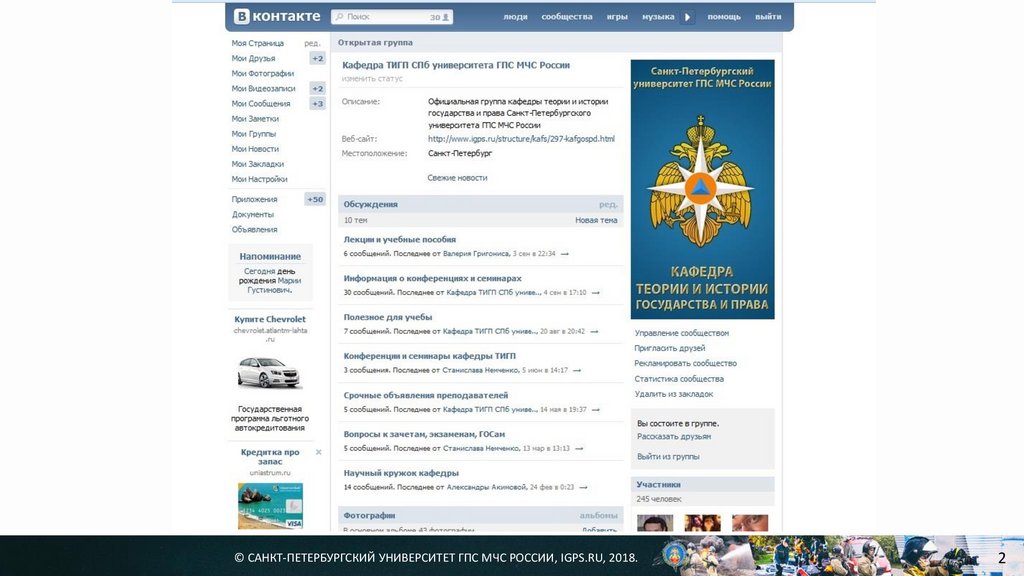Screen dimensions: 1024x576
Task: Click the group avatar with МЧС emblem
Action: tap(703, 189)
